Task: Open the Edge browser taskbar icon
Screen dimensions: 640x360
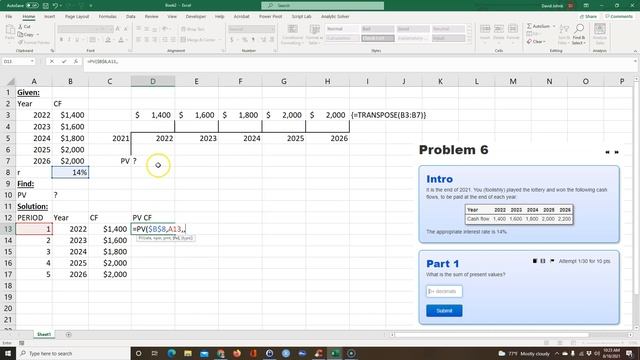Action: (x=171, y=353)
